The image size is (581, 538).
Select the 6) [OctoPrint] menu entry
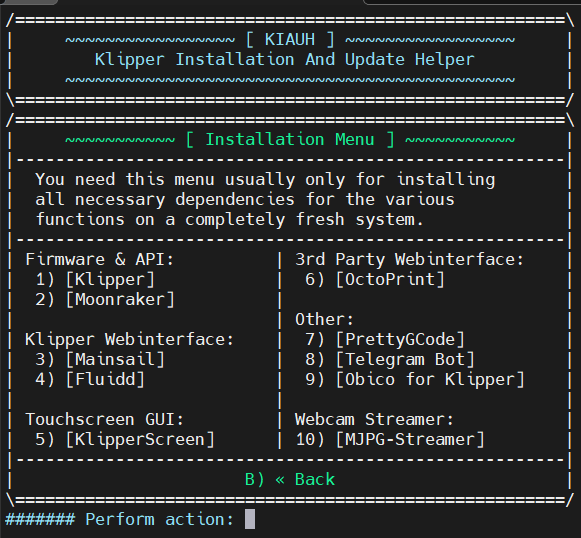(x=375, y=280)
